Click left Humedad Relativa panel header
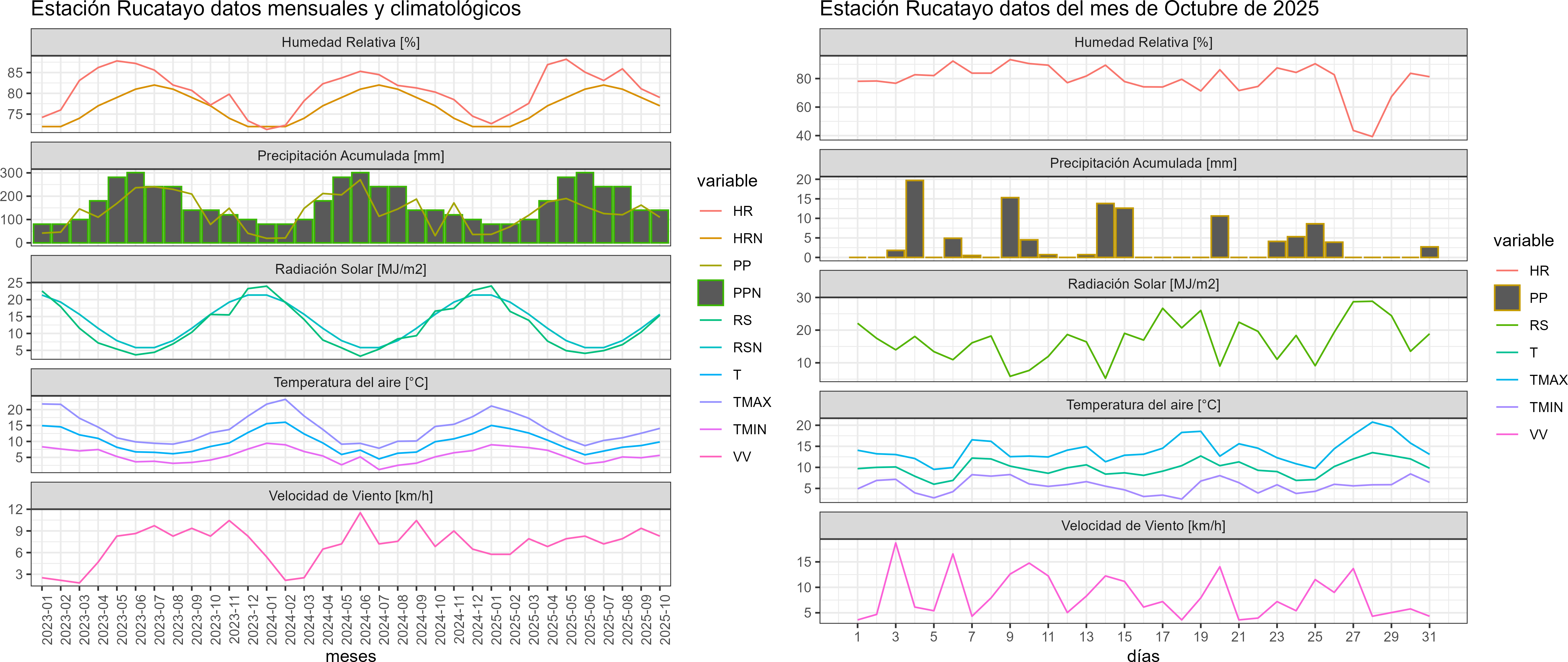Screen dimensions: 1568x662 point(350,42)
